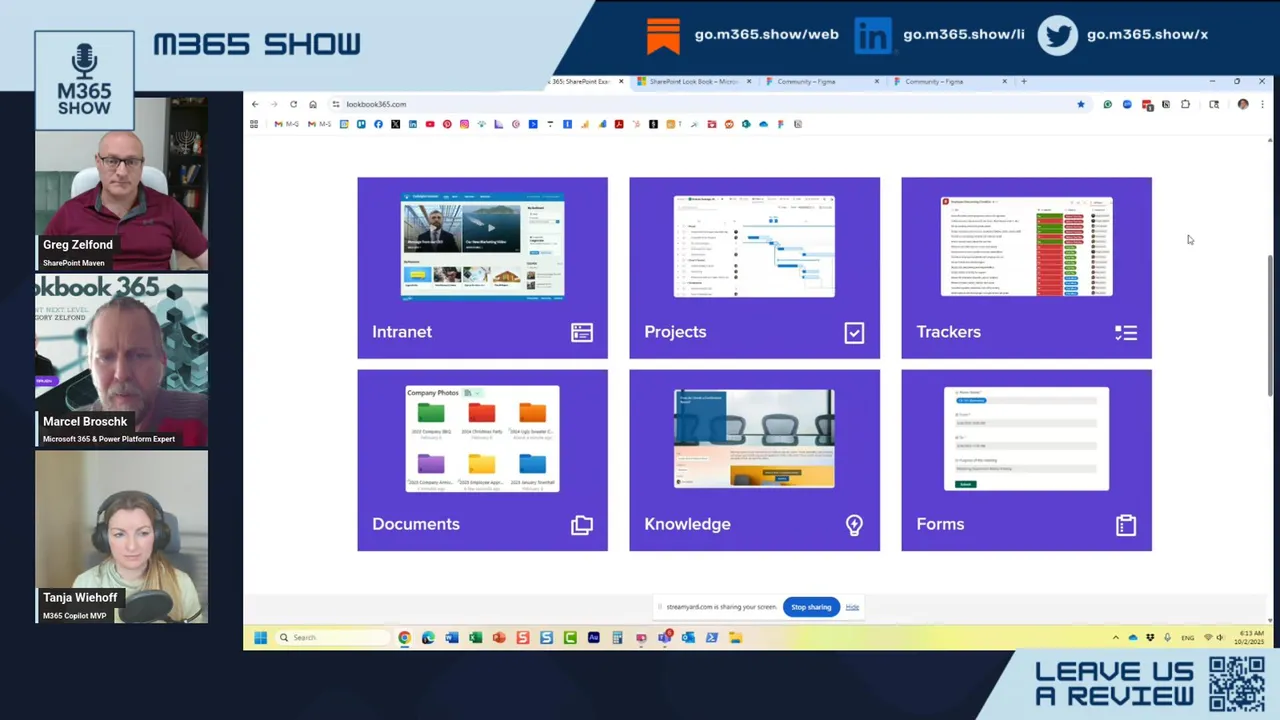Open the Projects tile
The image size is (1280, 720).
(x=754, y=268)
